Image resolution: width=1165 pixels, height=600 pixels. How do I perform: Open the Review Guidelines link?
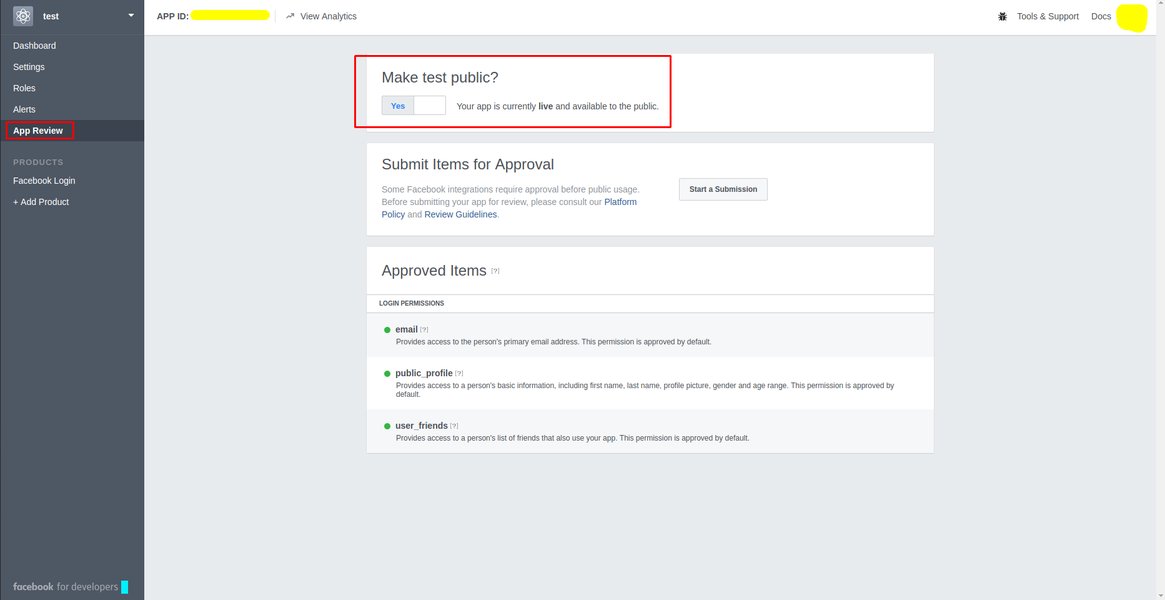tap(459, 213)
